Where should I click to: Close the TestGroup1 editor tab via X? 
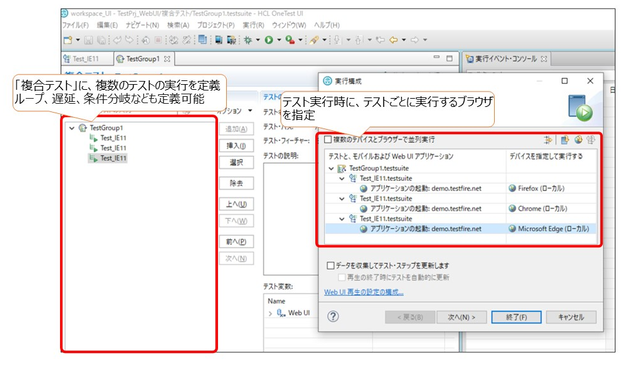click(x=167, y=59)
